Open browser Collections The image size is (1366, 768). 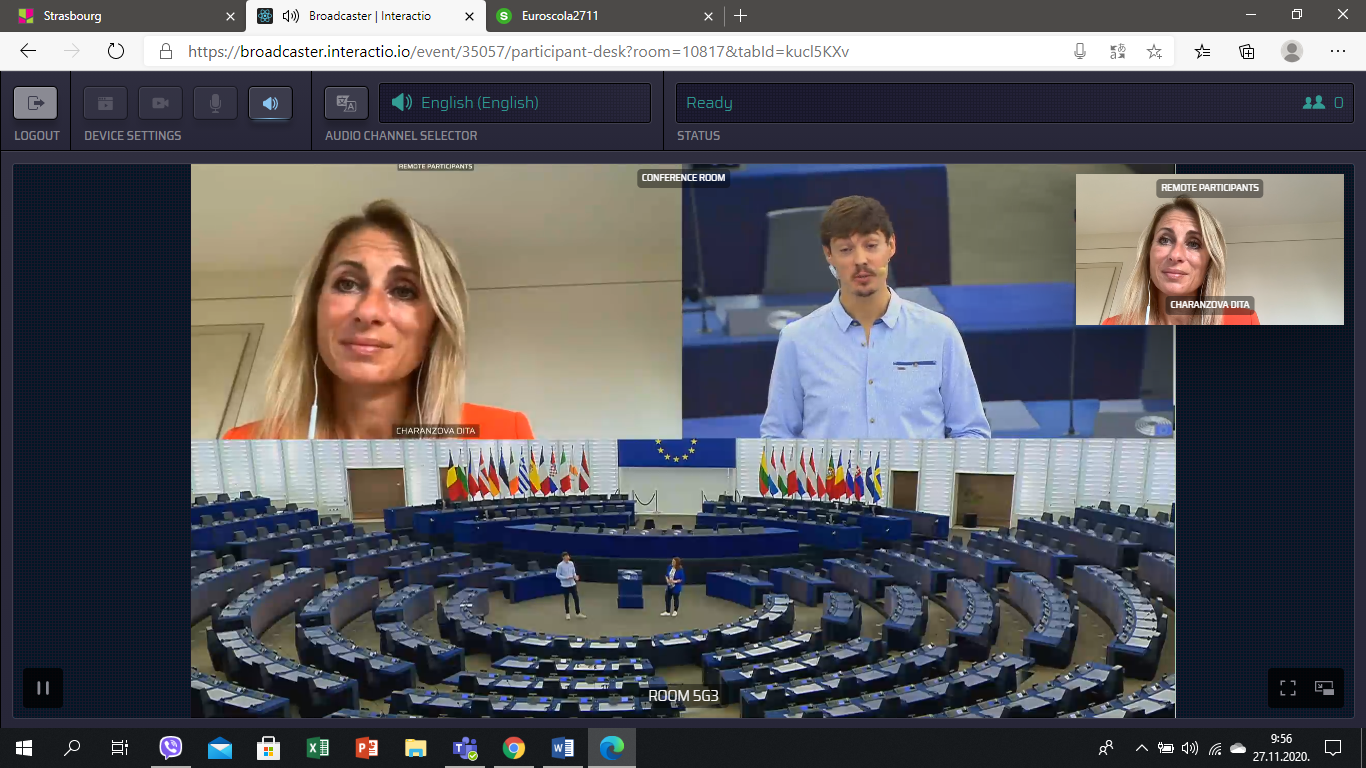pos(1247,52)
